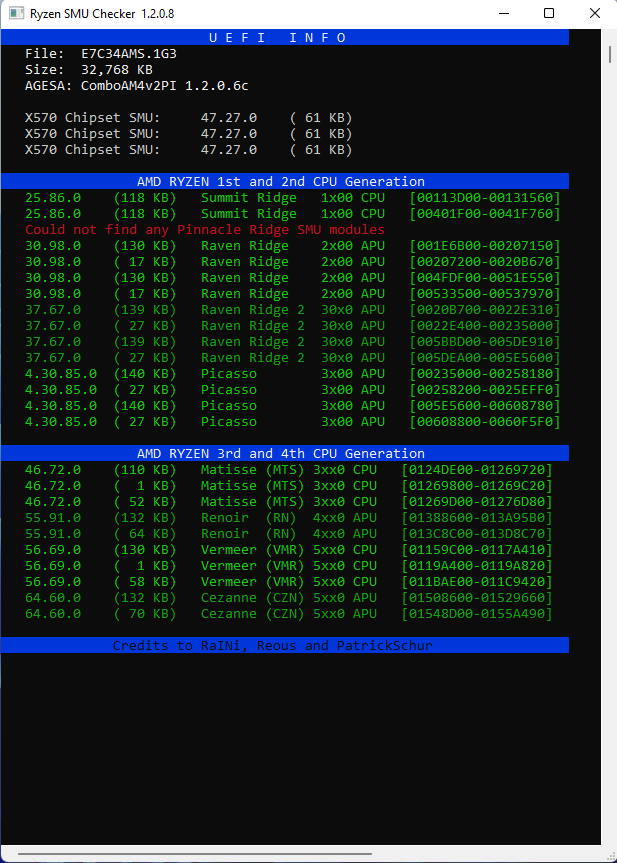
Task: Click AGESA ComboAM4v2PI 1.2.0.6c text
Action: point(136,86)
